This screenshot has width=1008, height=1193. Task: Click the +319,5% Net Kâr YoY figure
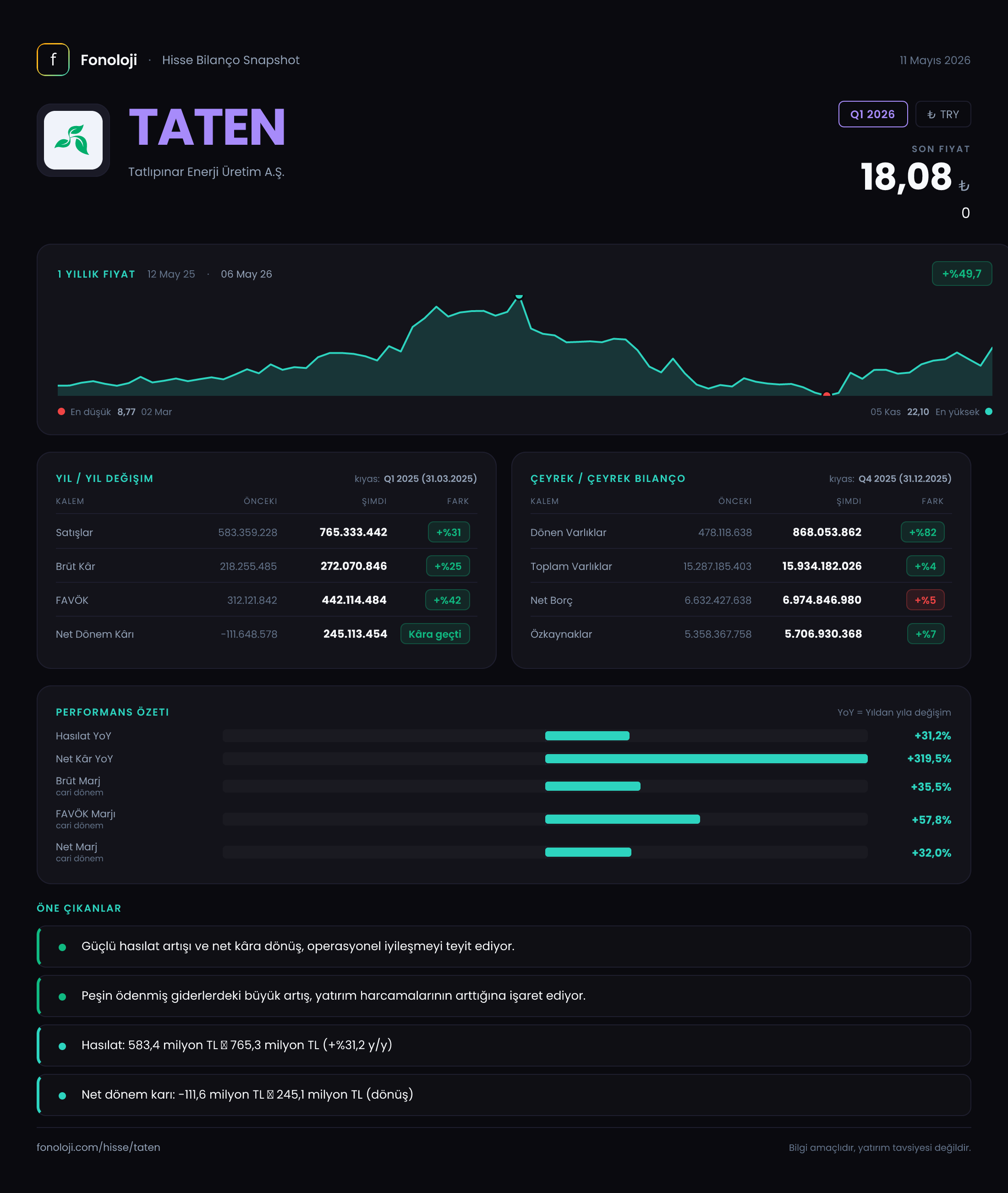point(929,759)
